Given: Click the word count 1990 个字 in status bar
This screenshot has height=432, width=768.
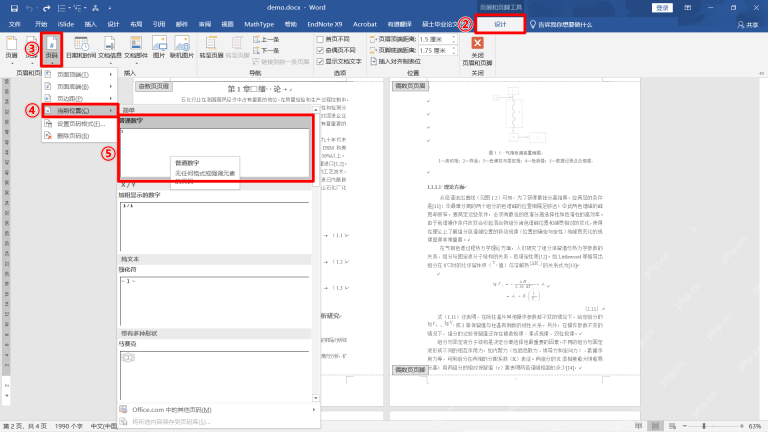Looking at the screenshot, I should pos(69,426).
